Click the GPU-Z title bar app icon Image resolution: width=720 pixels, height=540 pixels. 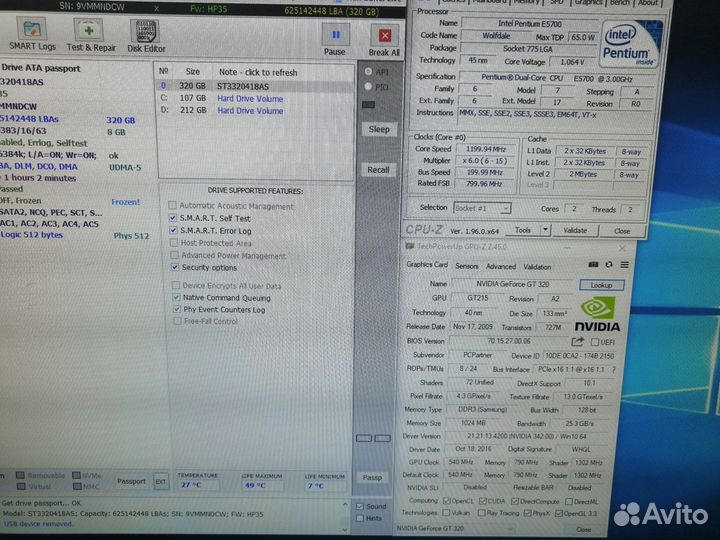(410, 246)
